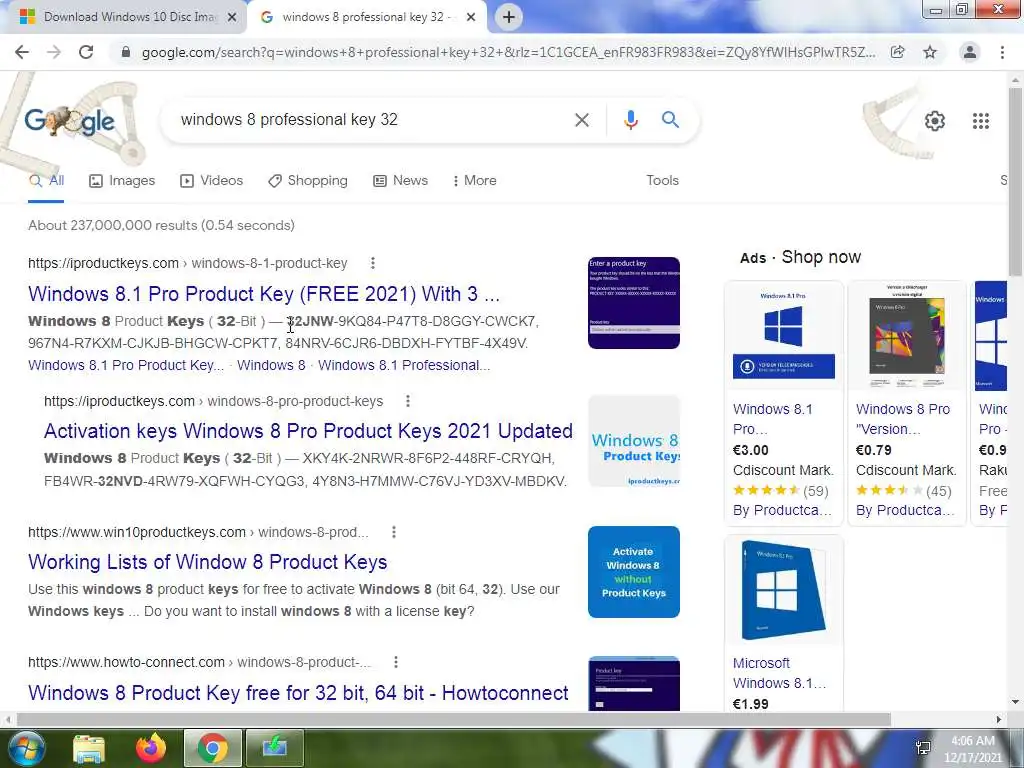Open Windows 8 Pro €0.79 shopping ad
Image resolution: width=1024 pixels, height=768 pixels.
tap(906, 403)
